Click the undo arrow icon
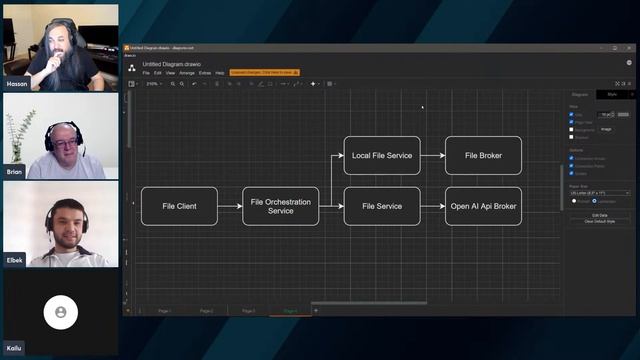The height and width of the screenshot is (360, 640). pos(194,84)
